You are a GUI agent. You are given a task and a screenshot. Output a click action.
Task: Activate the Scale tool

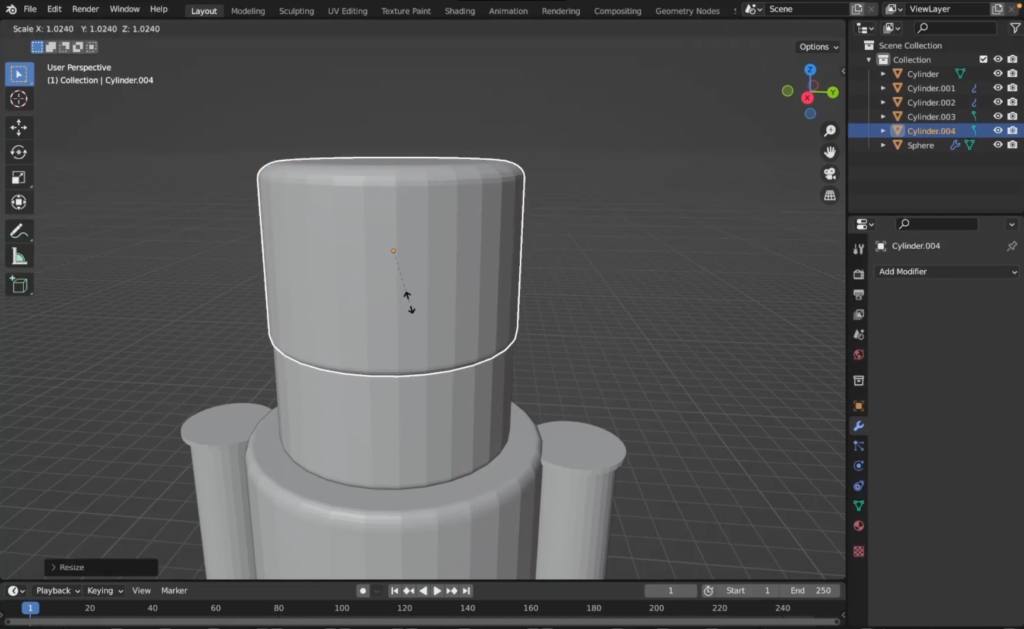coord(19,177)
